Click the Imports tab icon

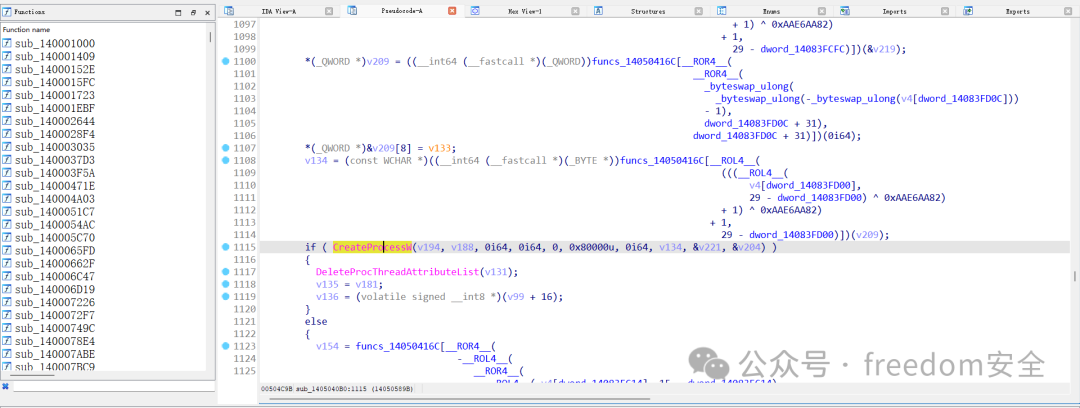845,11
